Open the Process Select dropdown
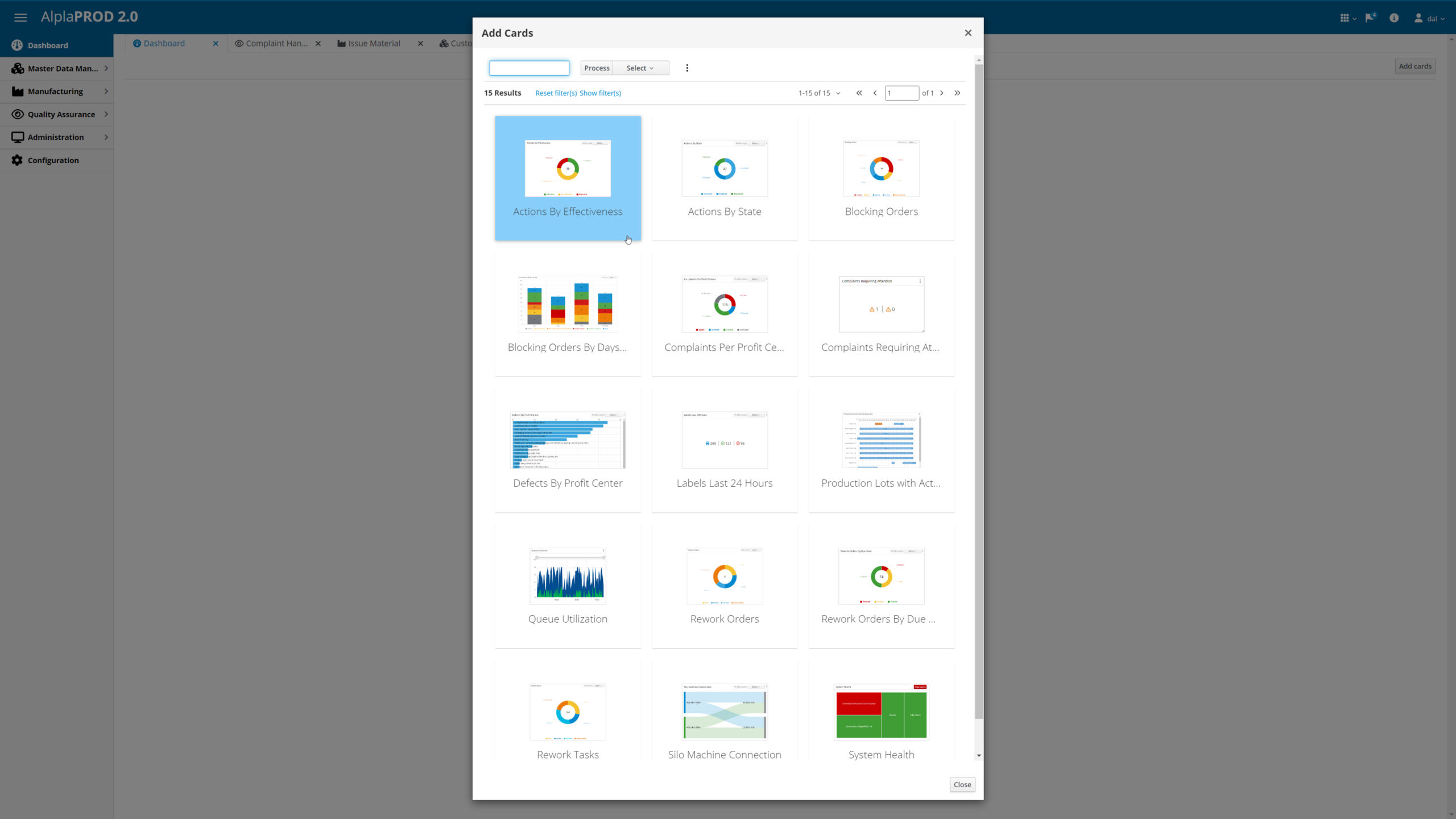The image size is (1456, 819). coord(640,68)
